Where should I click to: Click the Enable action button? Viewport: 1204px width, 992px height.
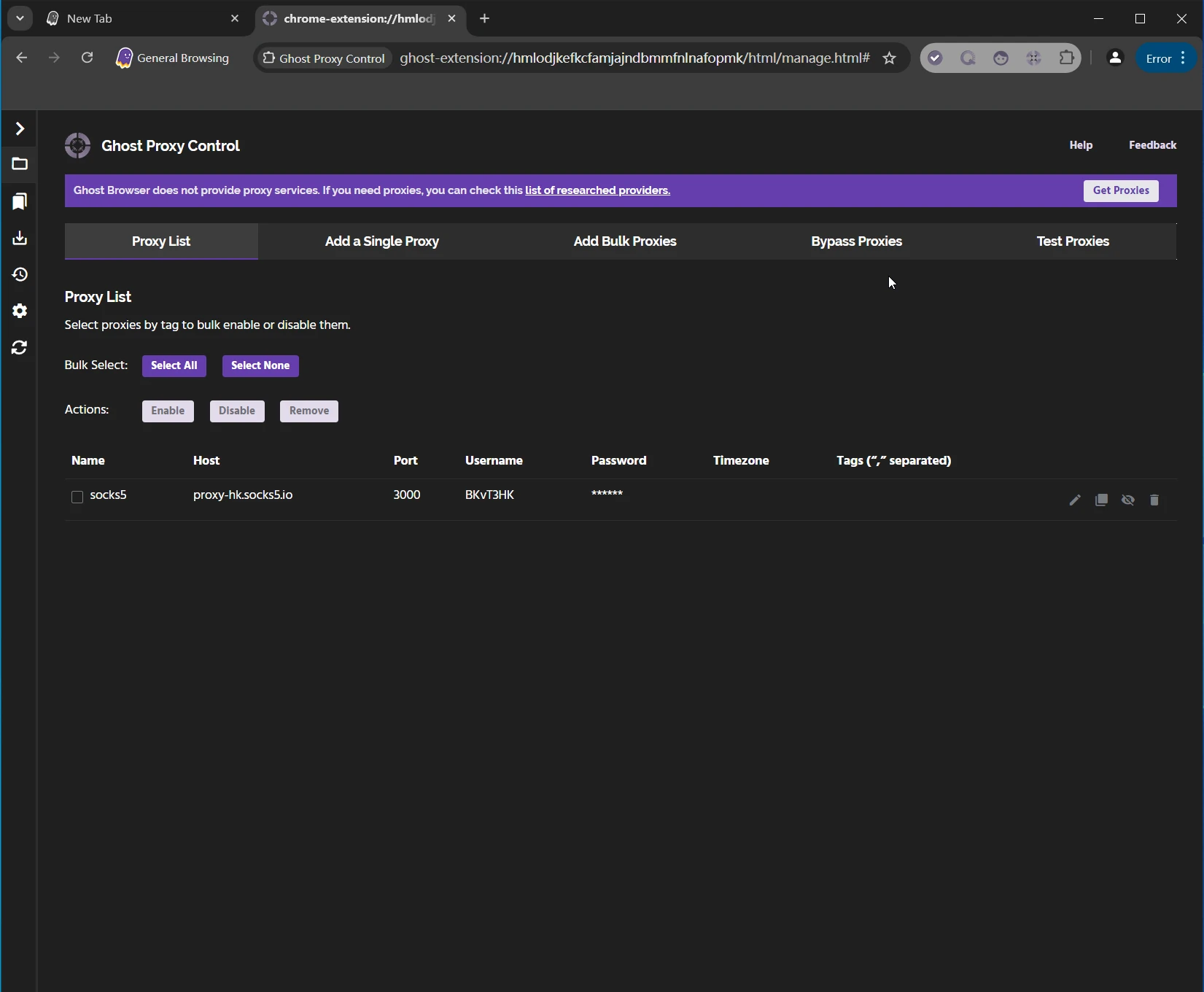click(168, 411)
